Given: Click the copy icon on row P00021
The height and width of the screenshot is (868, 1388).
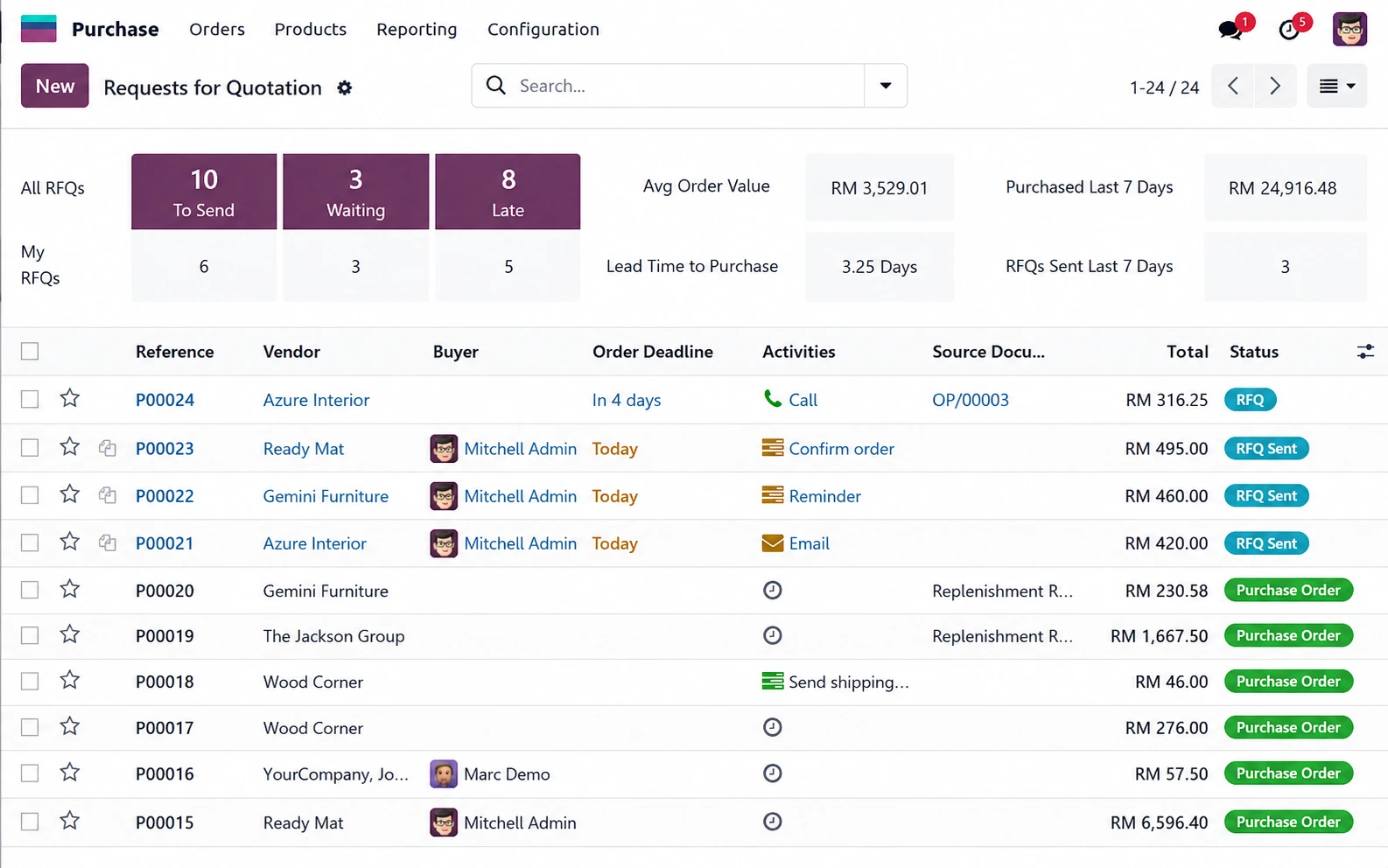Looking at the screenshot, I should click(x=108, y=542).
